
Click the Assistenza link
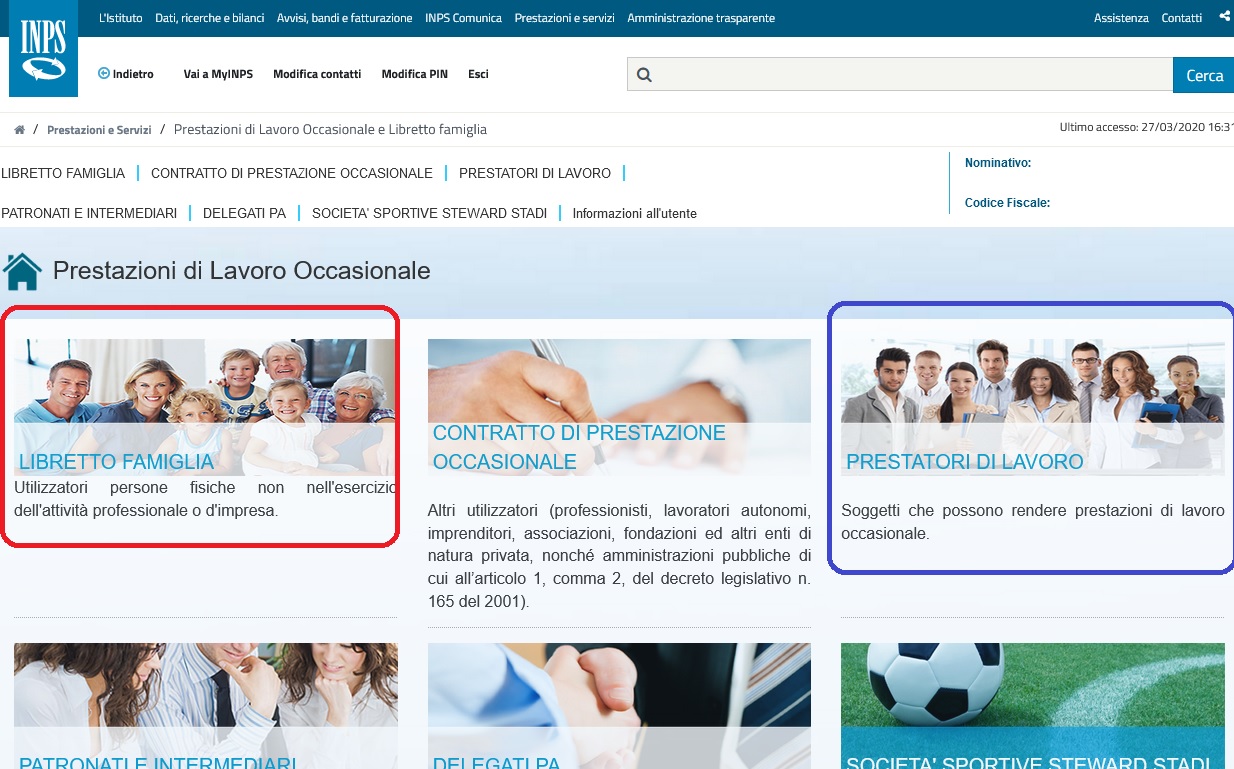pyautogui.click(x=1120, y=17)
